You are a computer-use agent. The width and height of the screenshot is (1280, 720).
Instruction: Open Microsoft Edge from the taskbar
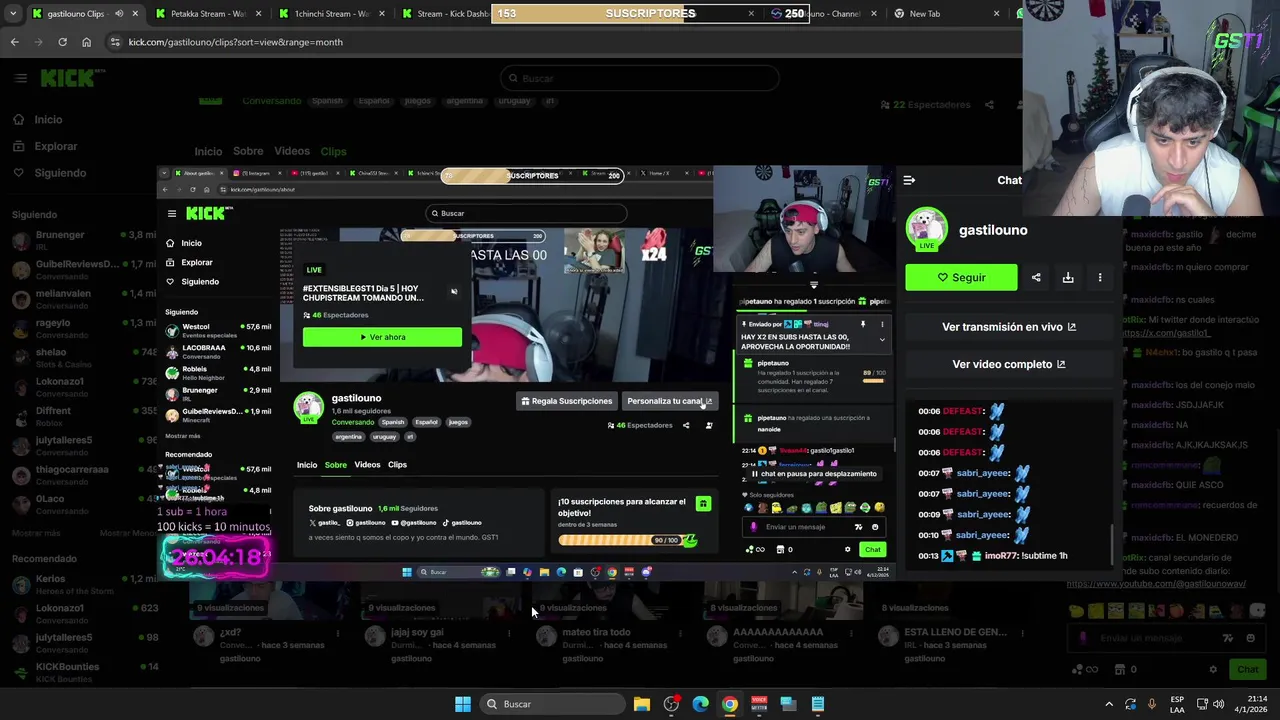[700, 704]
